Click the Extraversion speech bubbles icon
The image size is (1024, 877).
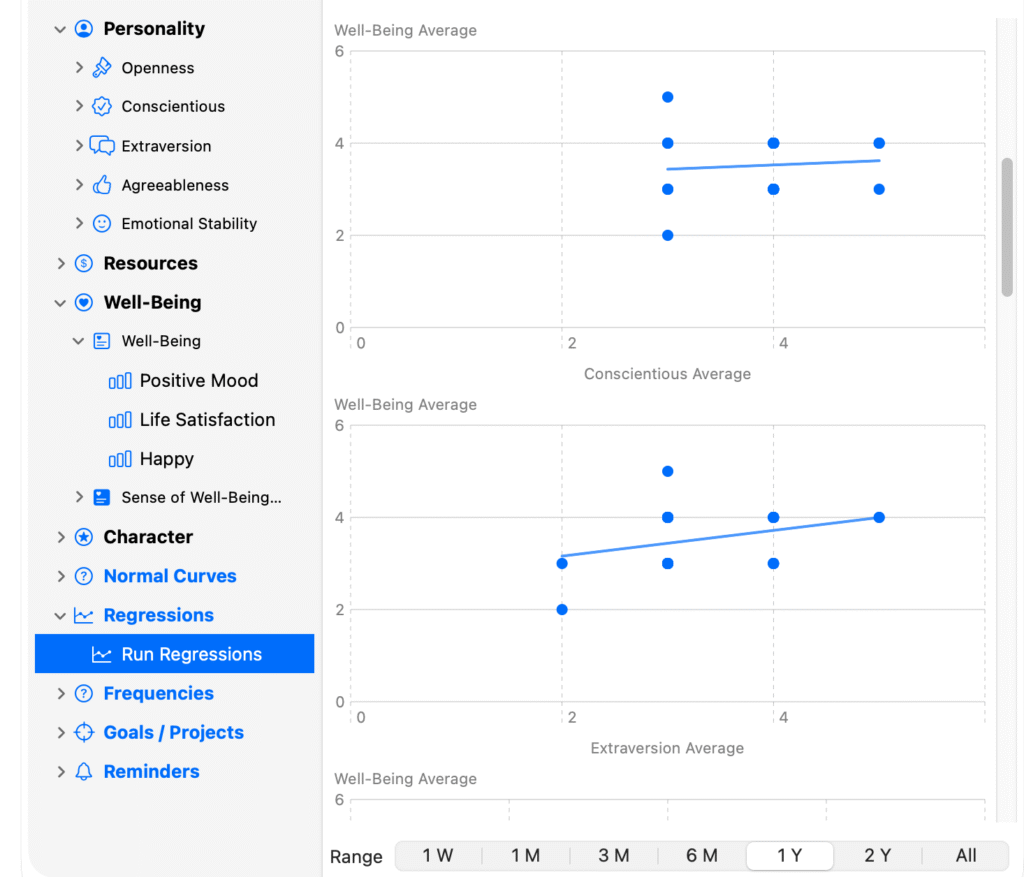[x=102, y=146]
